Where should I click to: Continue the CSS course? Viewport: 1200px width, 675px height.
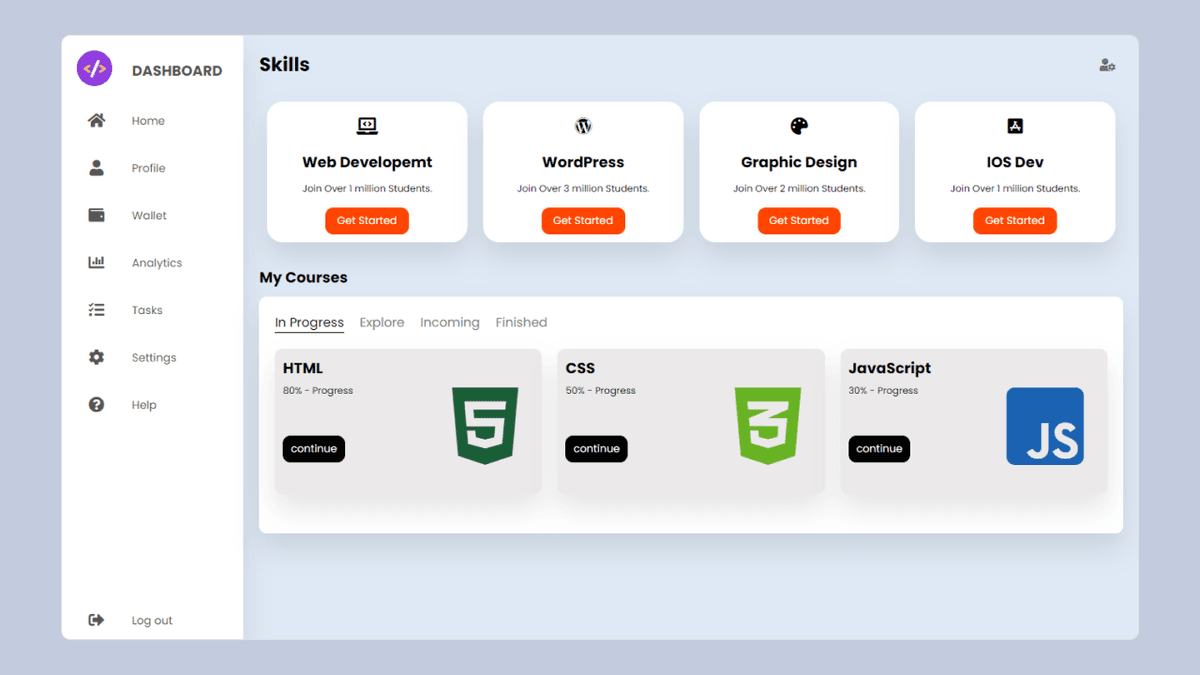pos(596,449)
